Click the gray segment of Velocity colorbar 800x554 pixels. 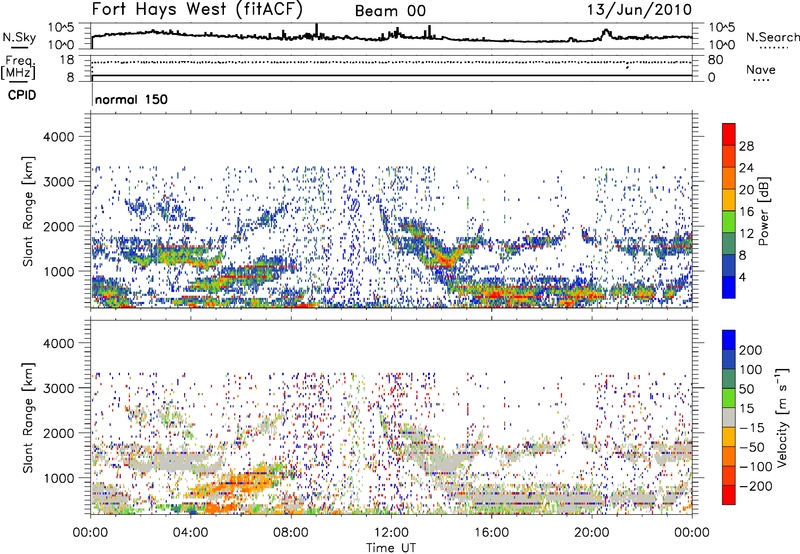point(729,417)
